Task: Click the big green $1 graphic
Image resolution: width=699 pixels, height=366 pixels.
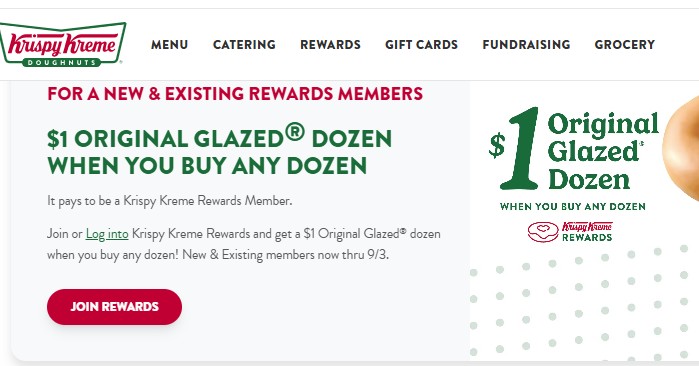Action: click(x=514, y=149)
